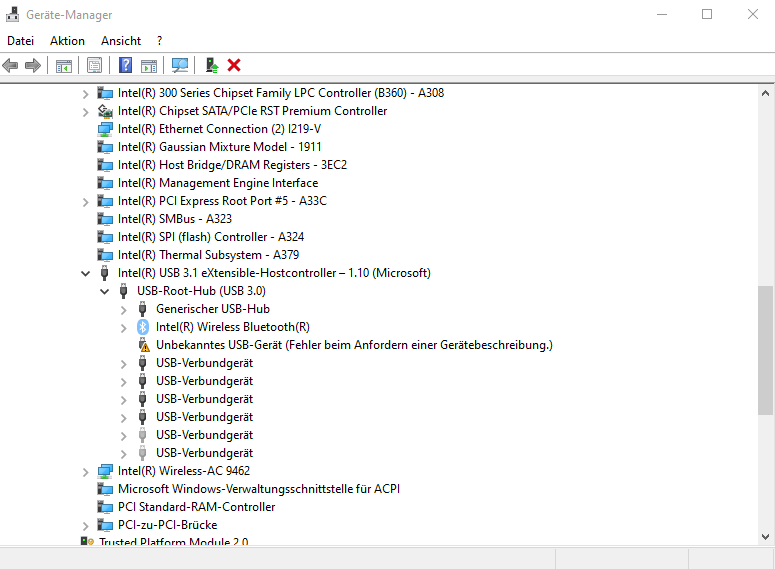Expand Intel(R) PCI Express Root Port #5
Image resolution: width=775 pixels, height=569 pixels.
point(86,202)
